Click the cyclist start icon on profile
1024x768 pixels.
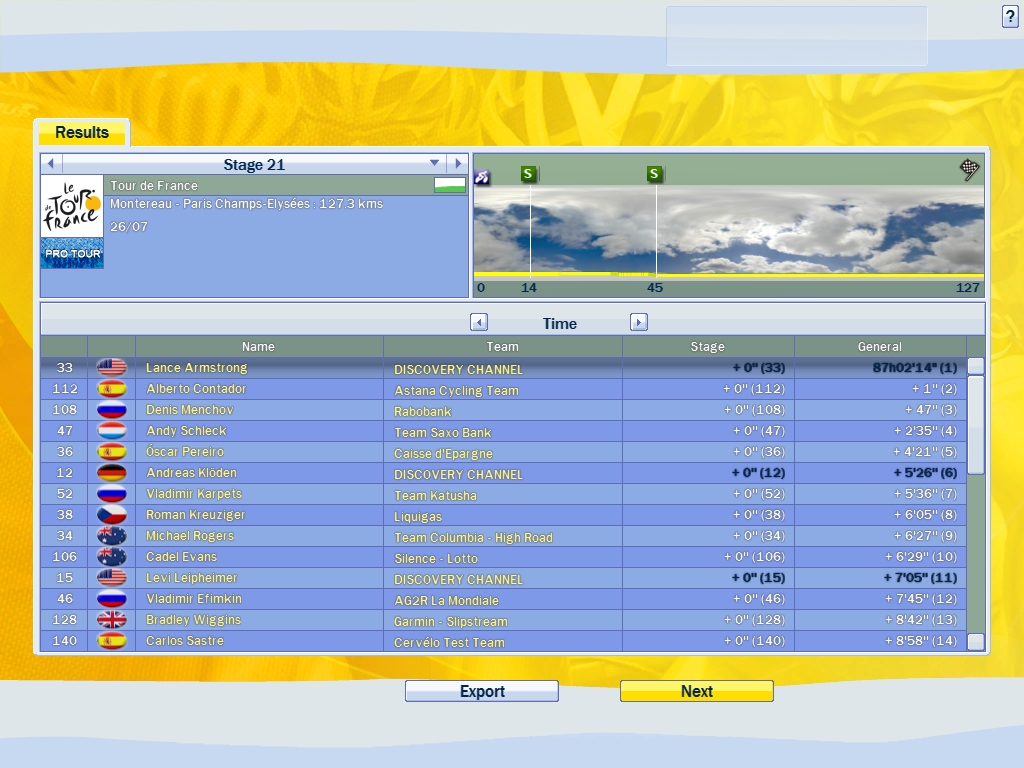pos(482,177)
